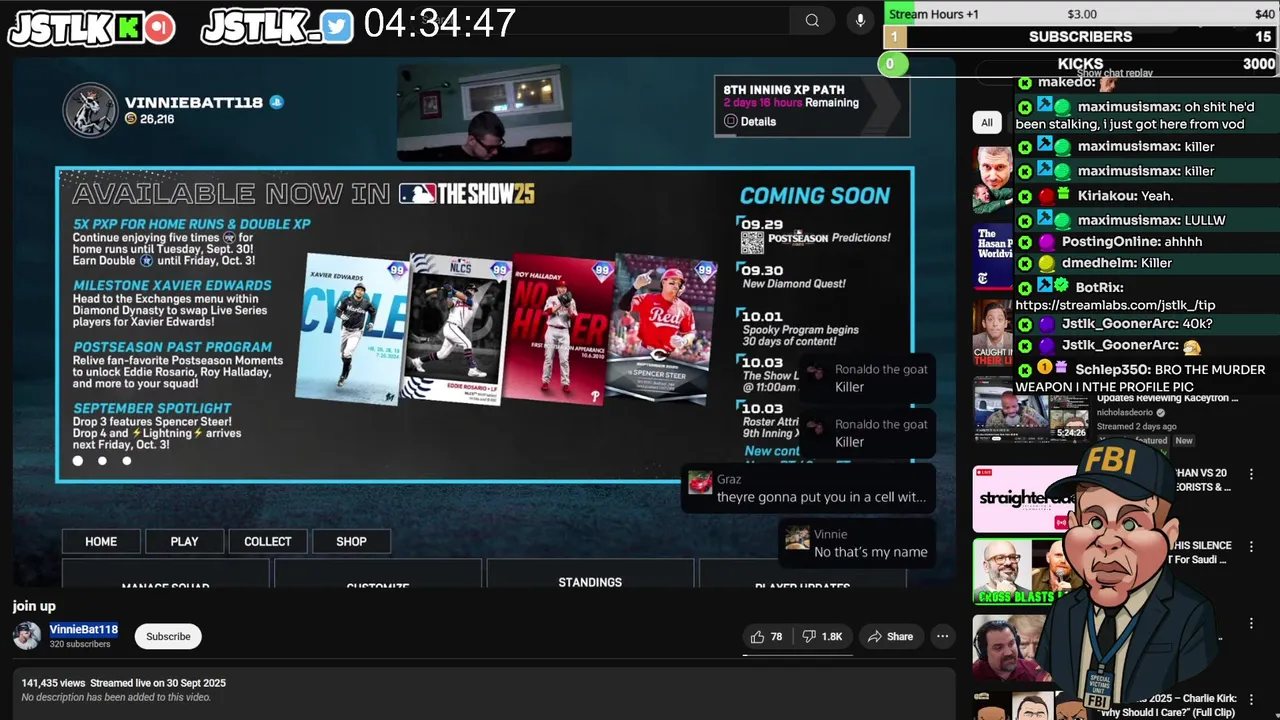
Task: Select the HOME game menu tab
Action: (101, 541)
